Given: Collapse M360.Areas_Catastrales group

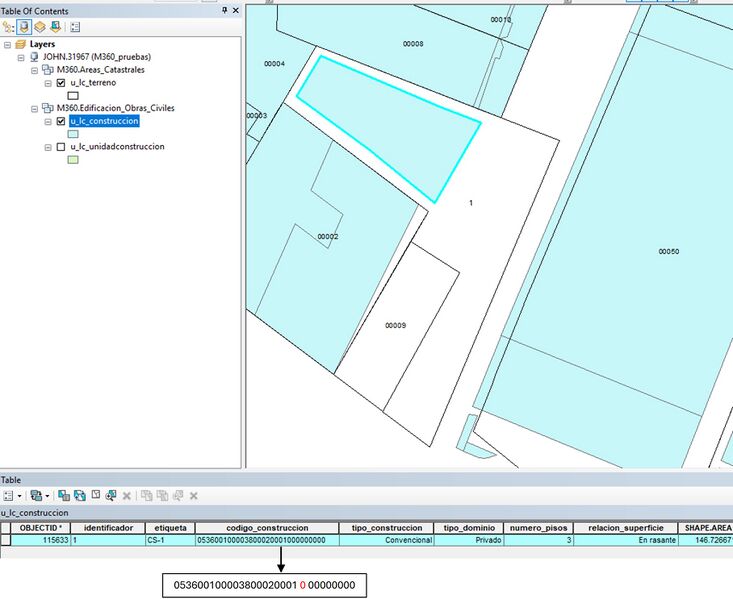Looking at the screenshot, I should pos(34,71).
